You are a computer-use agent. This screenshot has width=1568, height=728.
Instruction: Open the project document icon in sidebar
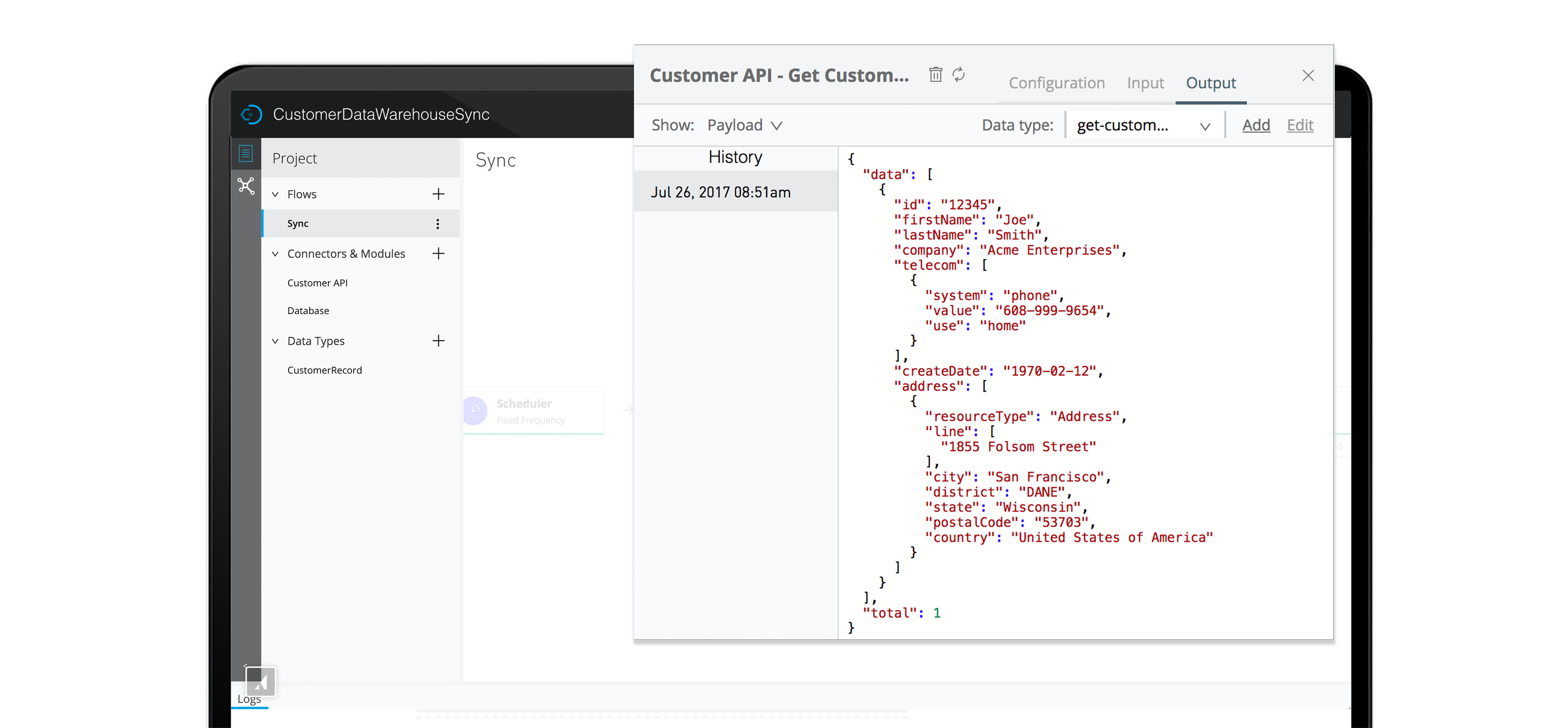[x=246, y=154]
